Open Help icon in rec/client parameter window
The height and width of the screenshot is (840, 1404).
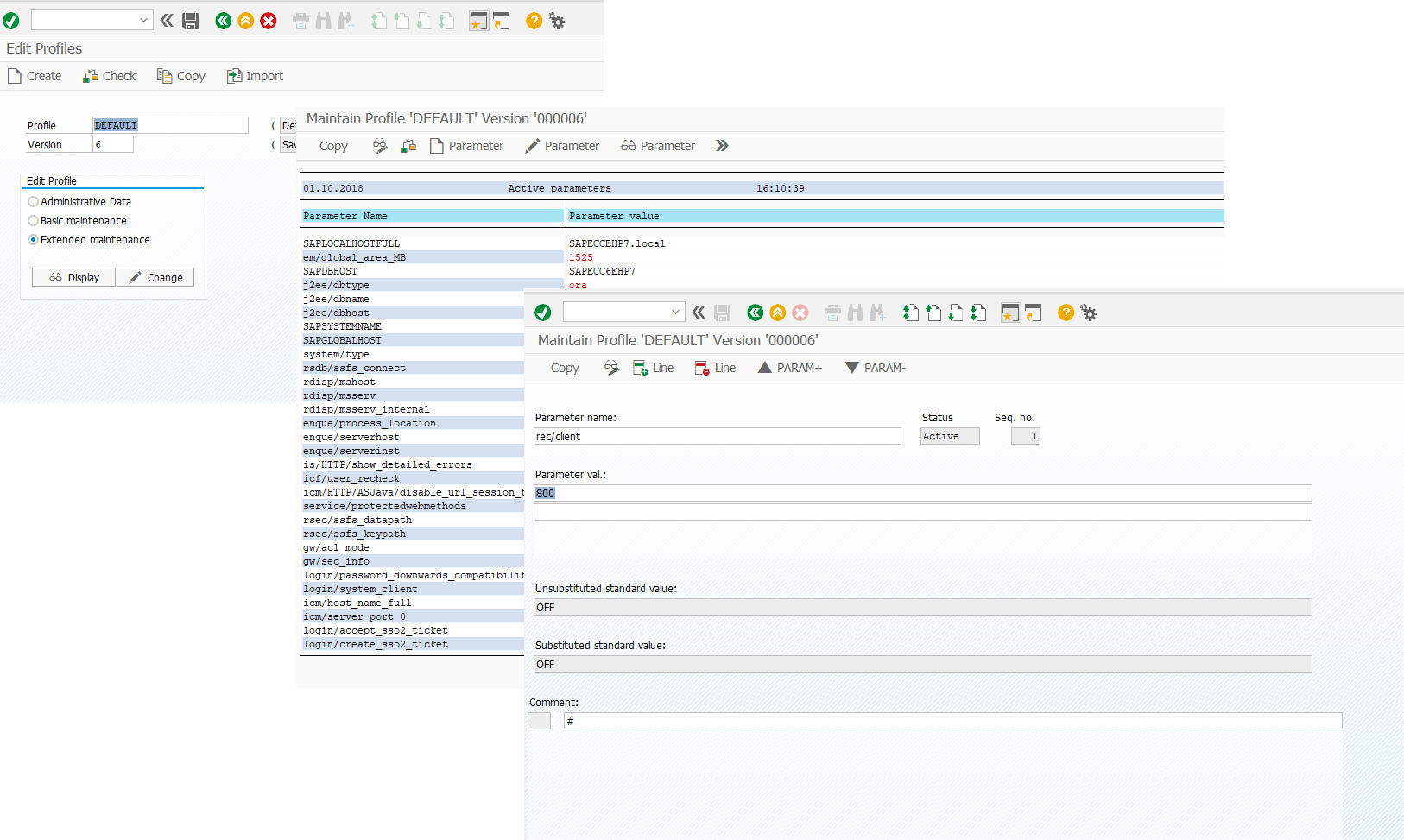tap(1066, 313)
